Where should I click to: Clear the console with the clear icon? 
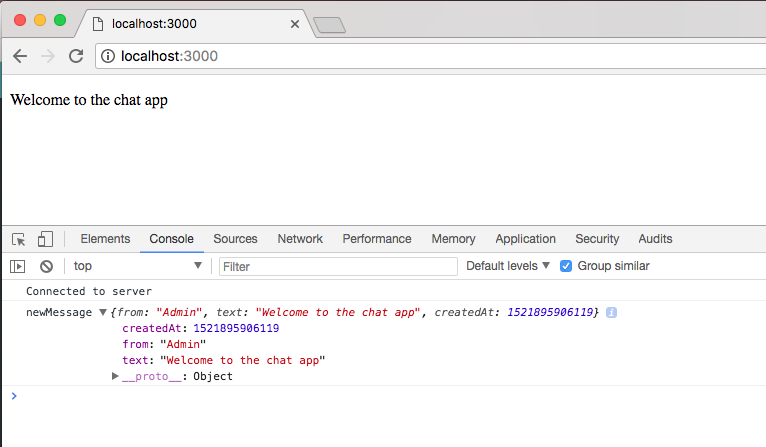46,266
